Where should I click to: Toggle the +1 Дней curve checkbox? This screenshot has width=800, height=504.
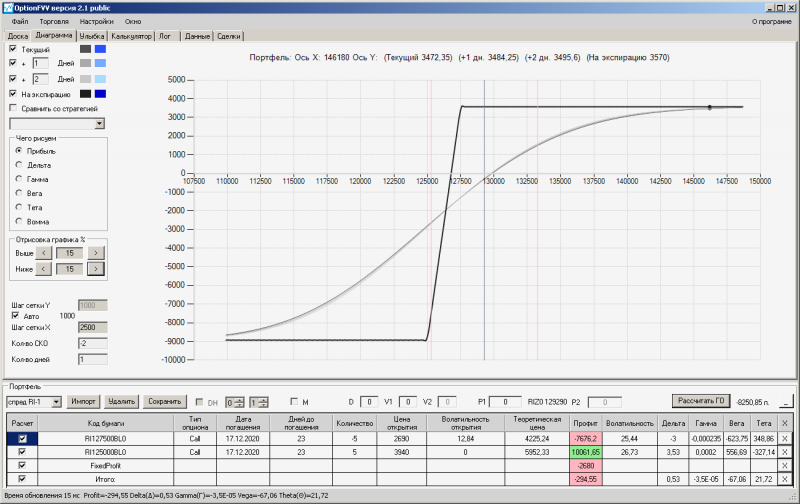(13, 63)
